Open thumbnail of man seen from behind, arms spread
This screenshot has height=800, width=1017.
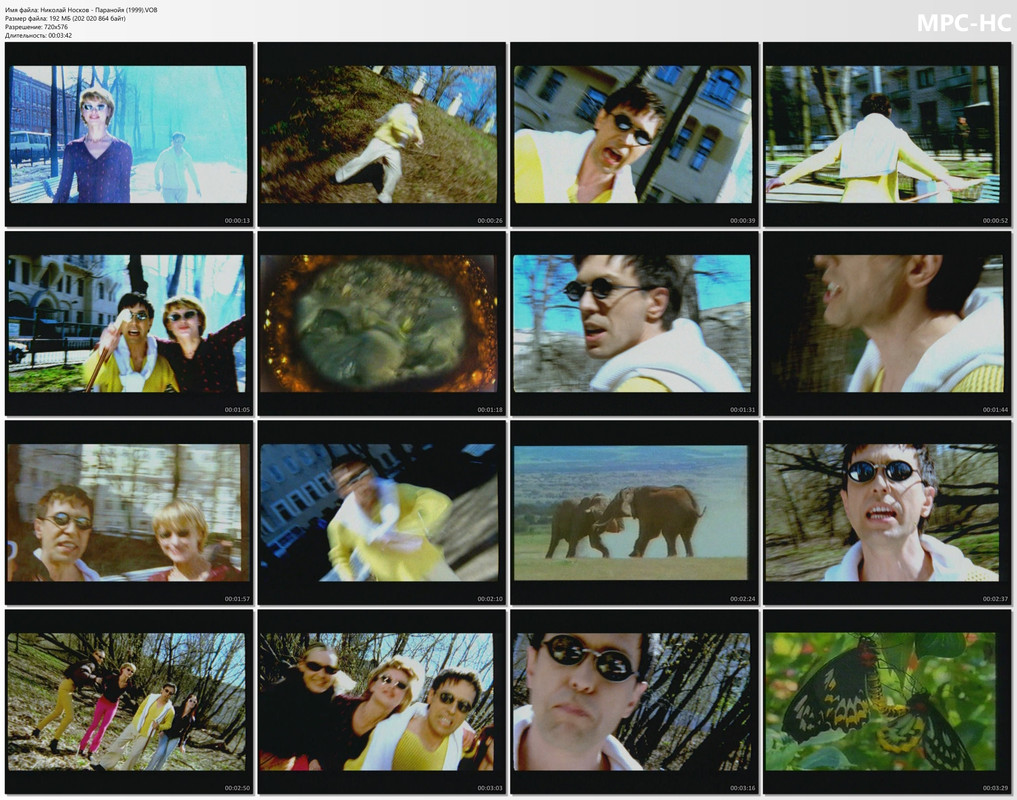(x=887, y=134)
